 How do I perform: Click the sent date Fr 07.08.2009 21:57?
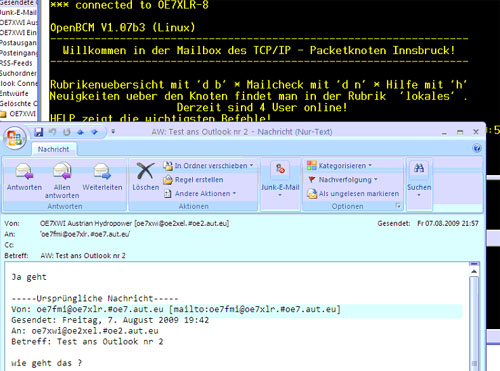pyautogui.click(x=448, y=223)
